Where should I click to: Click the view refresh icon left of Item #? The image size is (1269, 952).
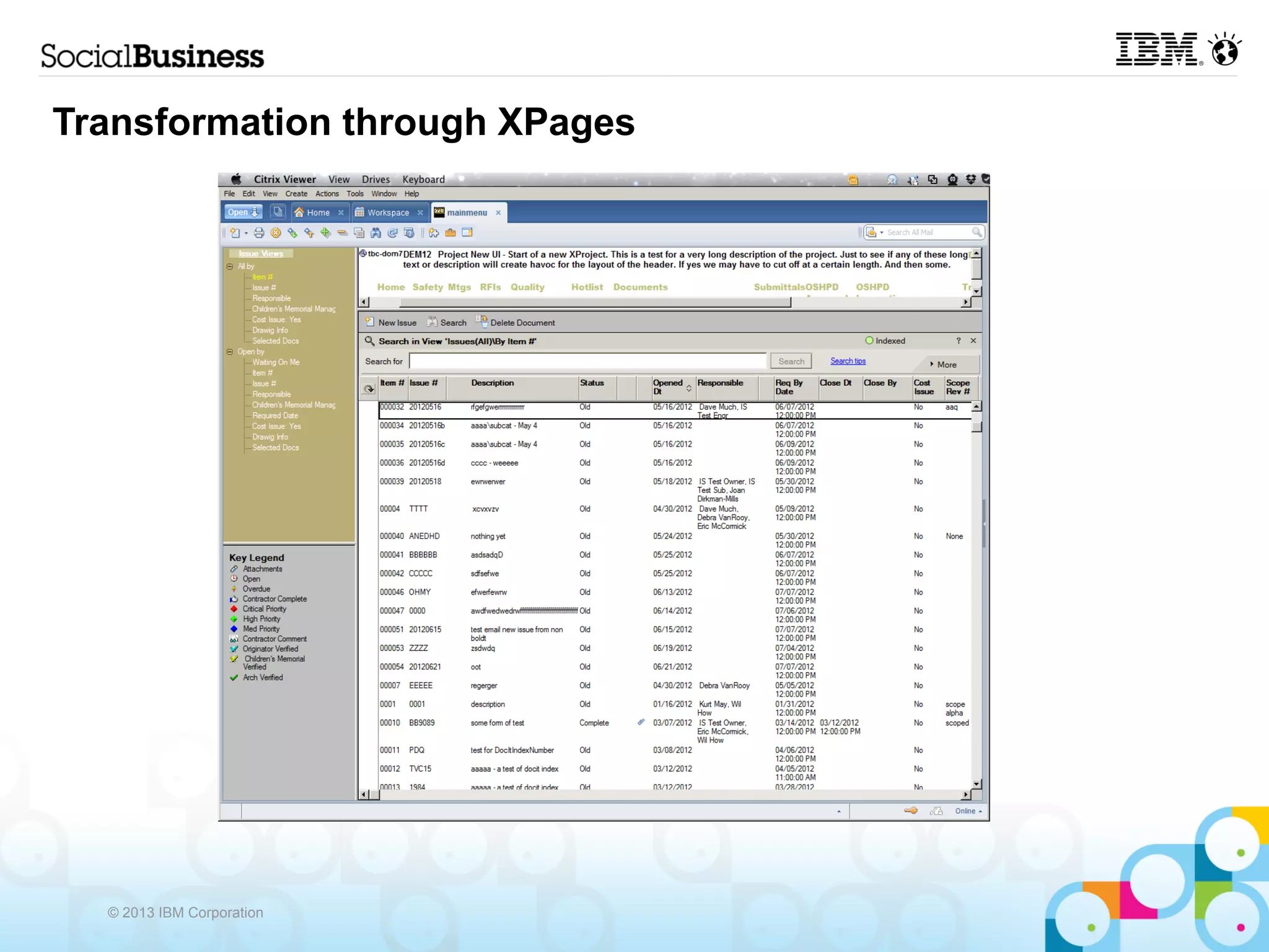(x=369, y=389)
